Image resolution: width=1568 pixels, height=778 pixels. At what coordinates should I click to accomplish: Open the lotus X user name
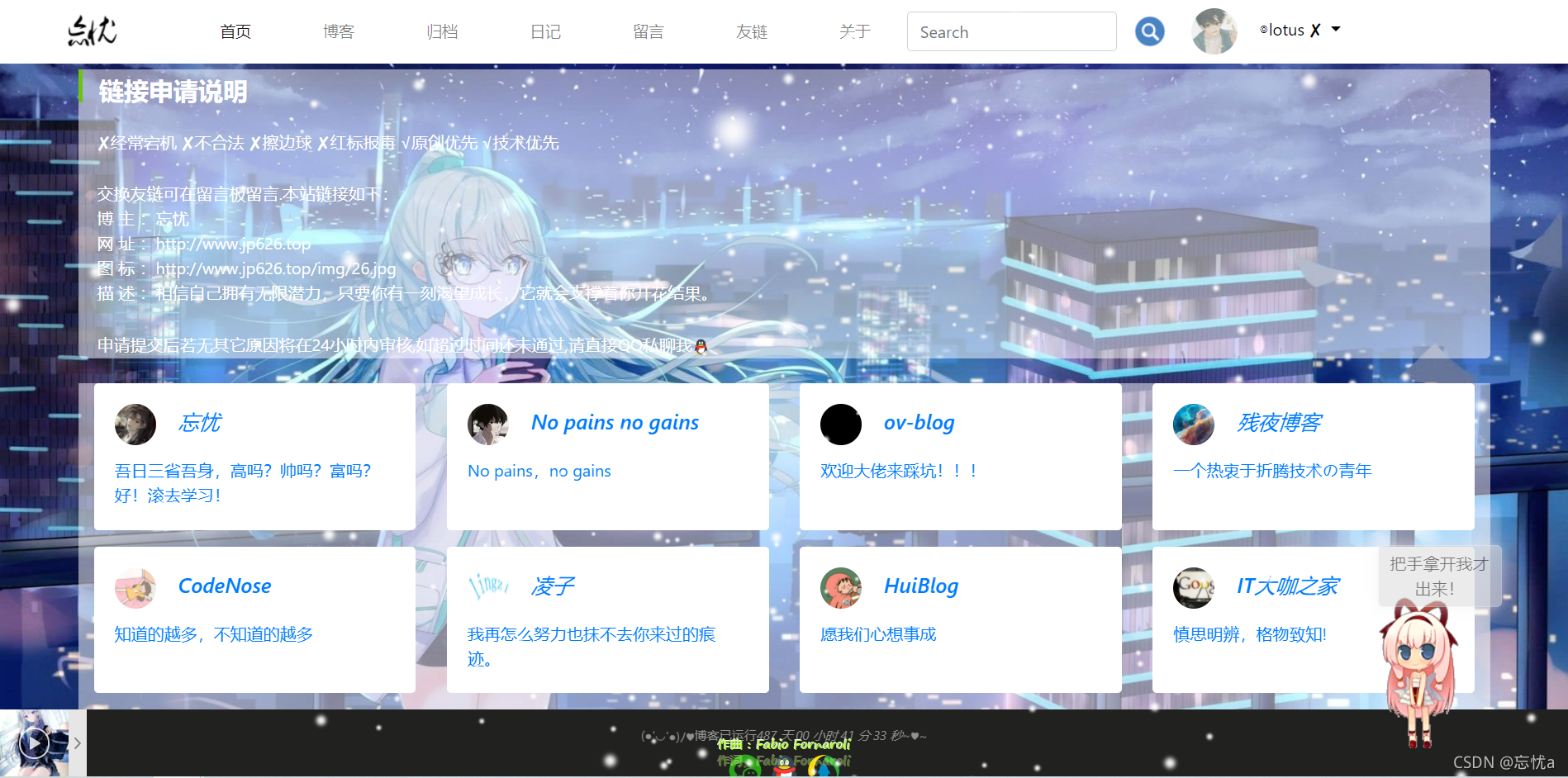point(1290,31)
